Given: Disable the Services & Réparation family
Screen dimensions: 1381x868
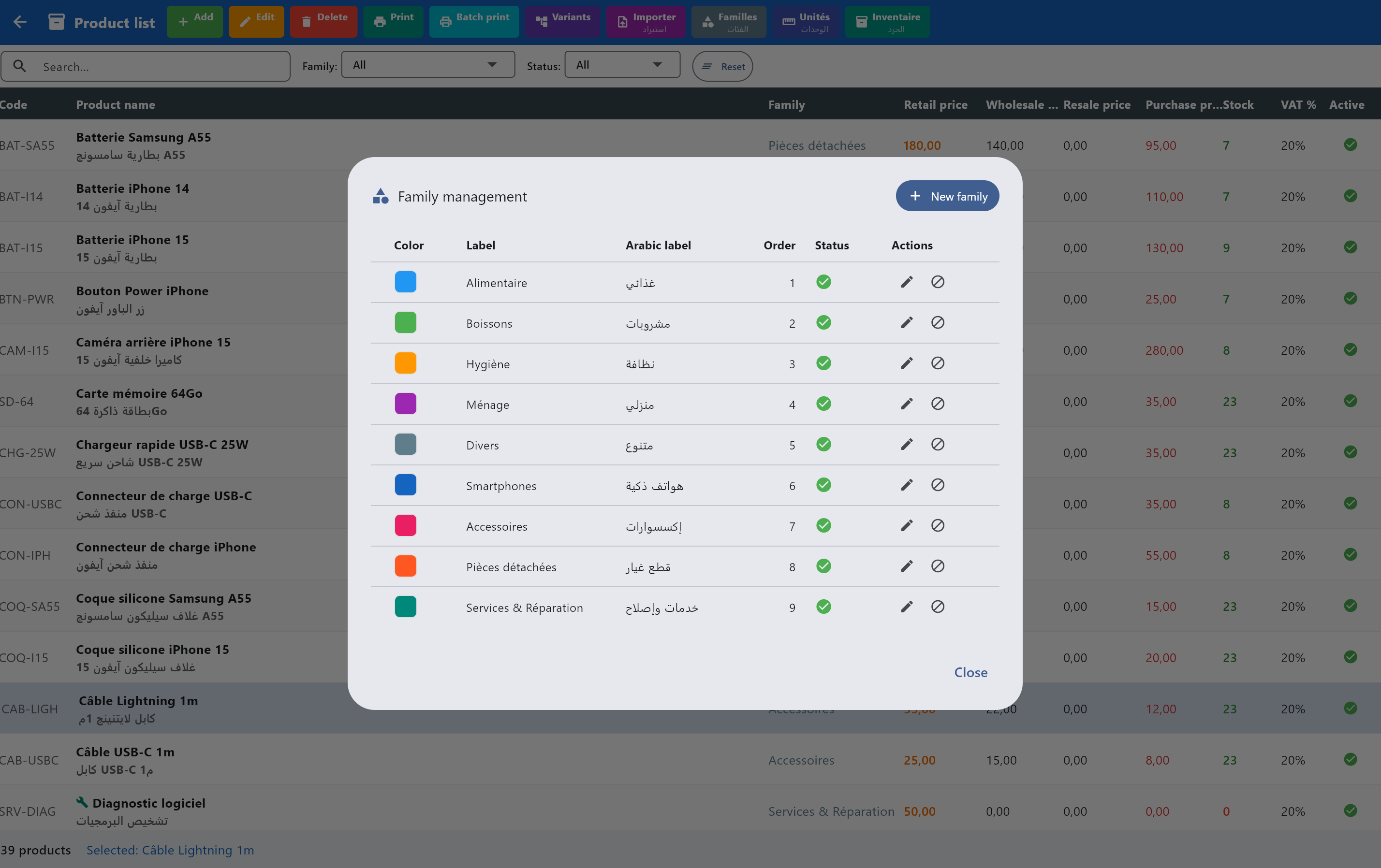Looking at the screenshot, I should [x=937, y=607].
